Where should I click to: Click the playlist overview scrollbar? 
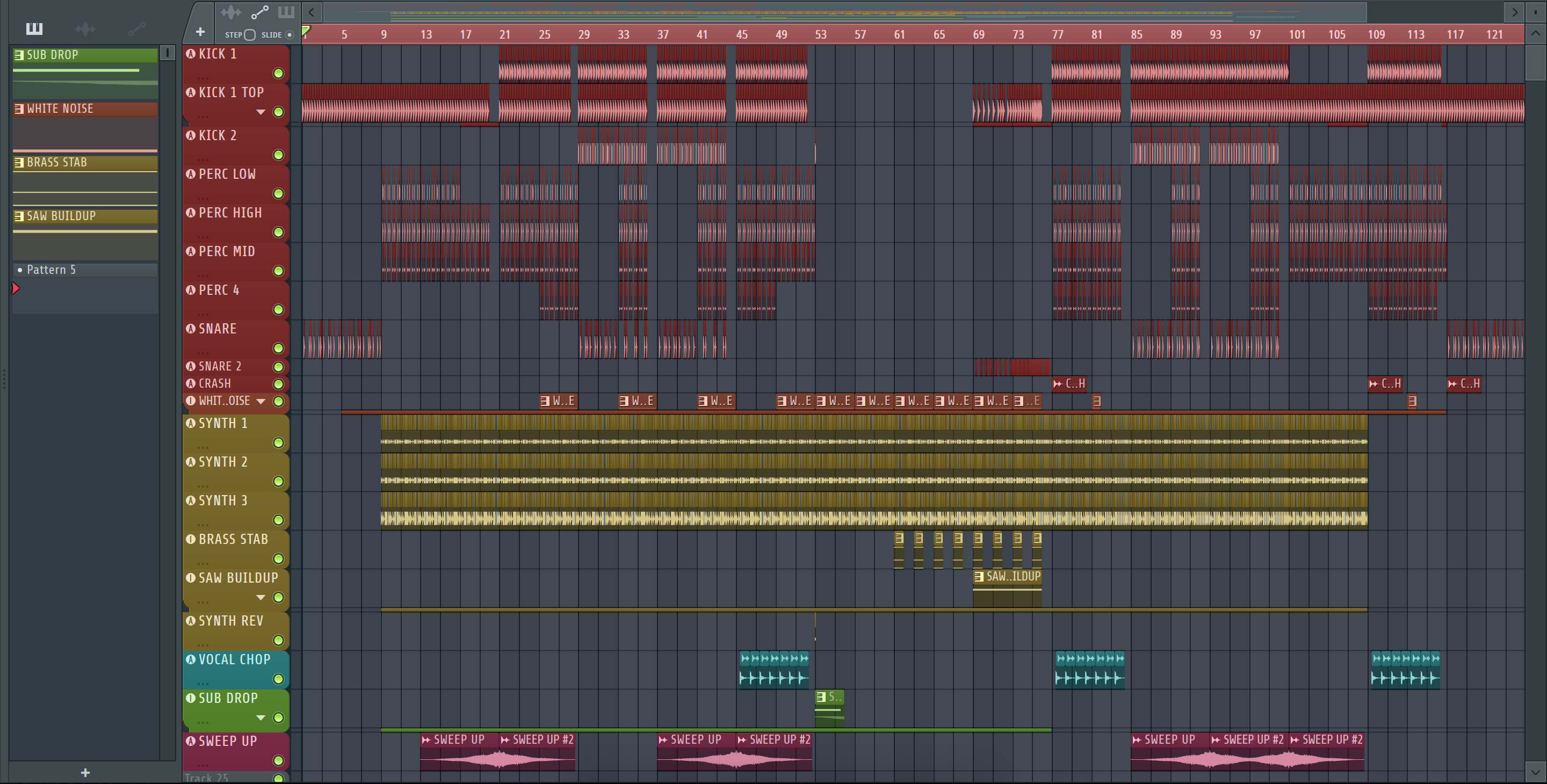tap(845, 12)
